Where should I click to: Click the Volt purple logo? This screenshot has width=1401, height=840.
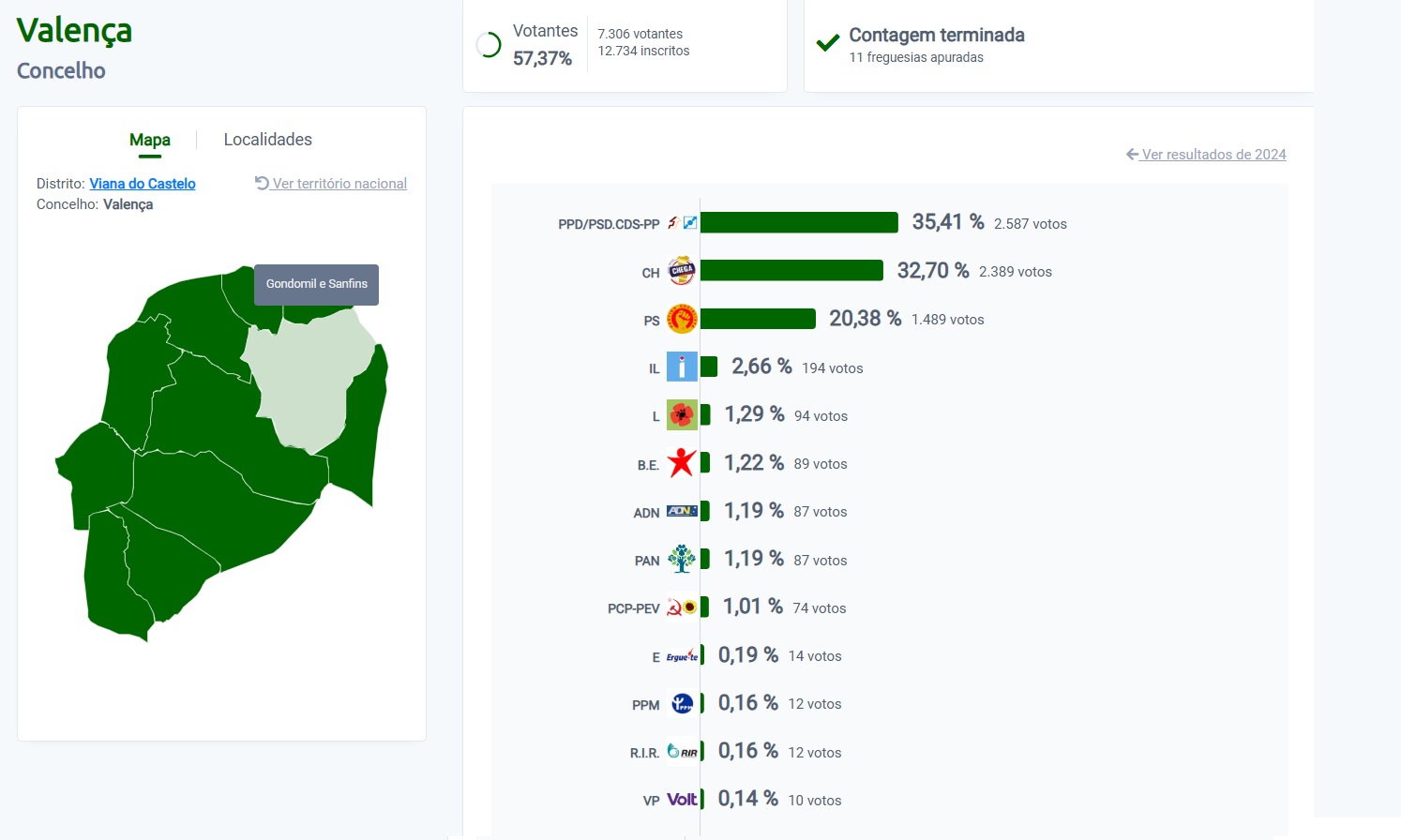pyautogui.click(x=682, y=800)
